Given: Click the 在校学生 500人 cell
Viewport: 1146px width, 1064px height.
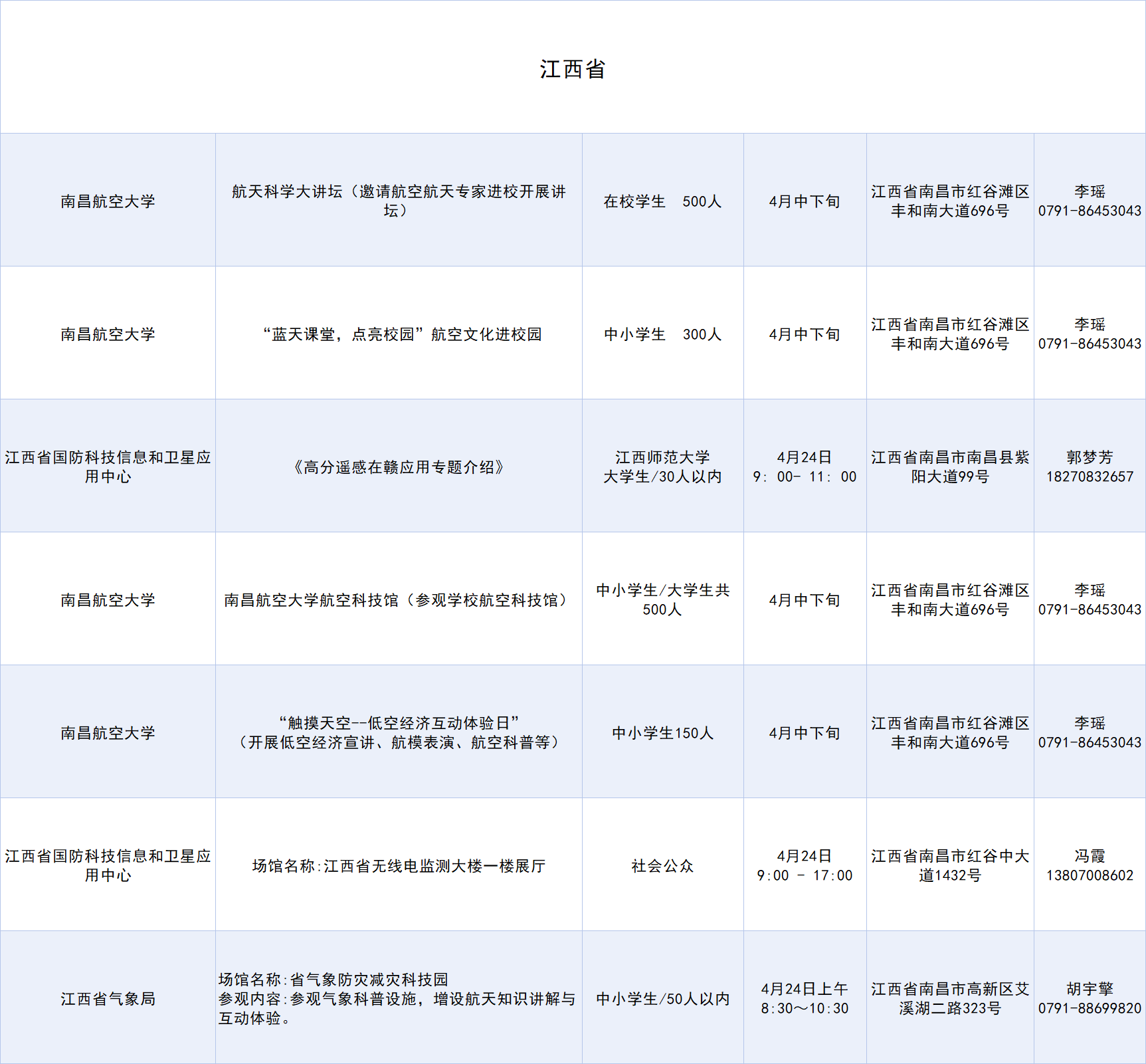Looking at the screenshot, I should click(x=663, y=200).
